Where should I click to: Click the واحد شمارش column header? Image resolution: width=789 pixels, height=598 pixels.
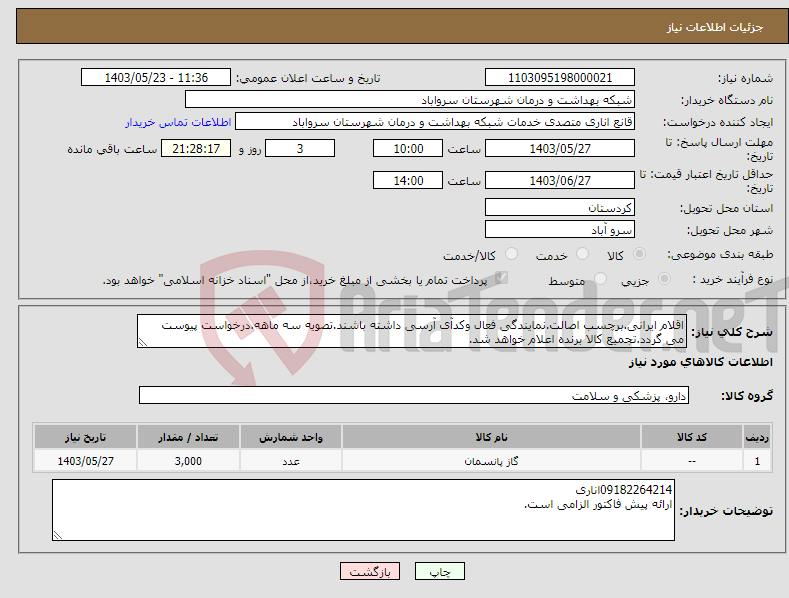coord(291,437)
